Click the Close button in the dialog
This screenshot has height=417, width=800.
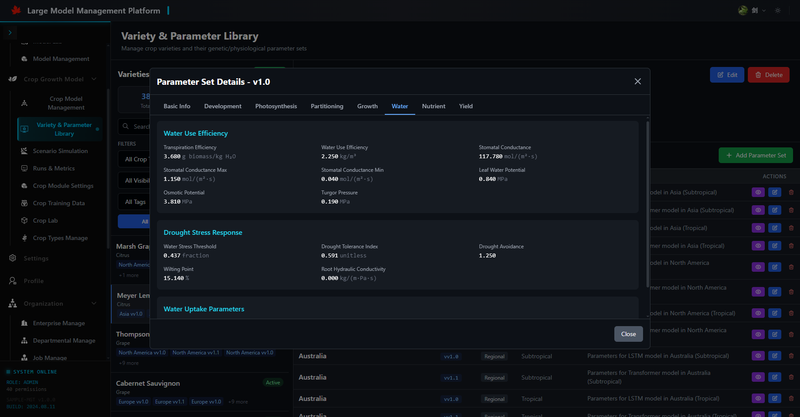(628, 334)
